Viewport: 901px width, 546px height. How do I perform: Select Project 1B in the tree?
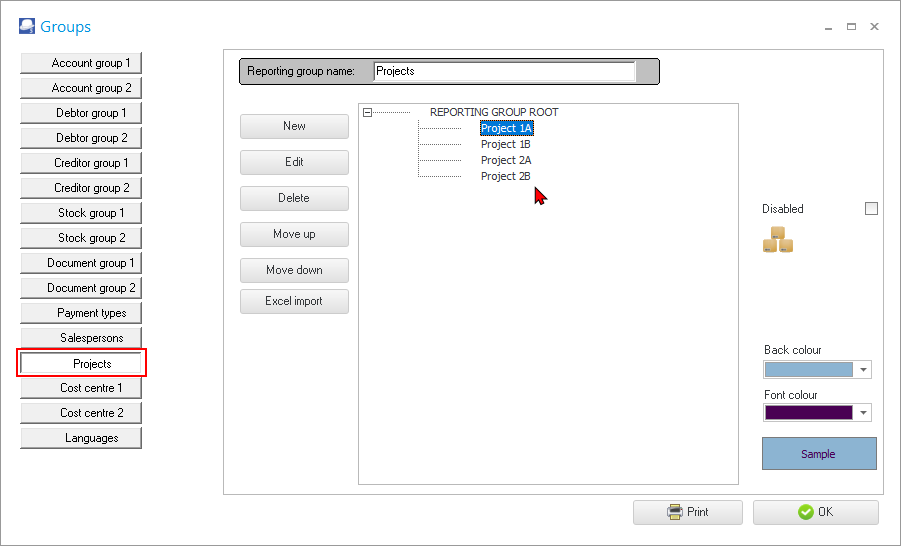click(x=505, y=144)
